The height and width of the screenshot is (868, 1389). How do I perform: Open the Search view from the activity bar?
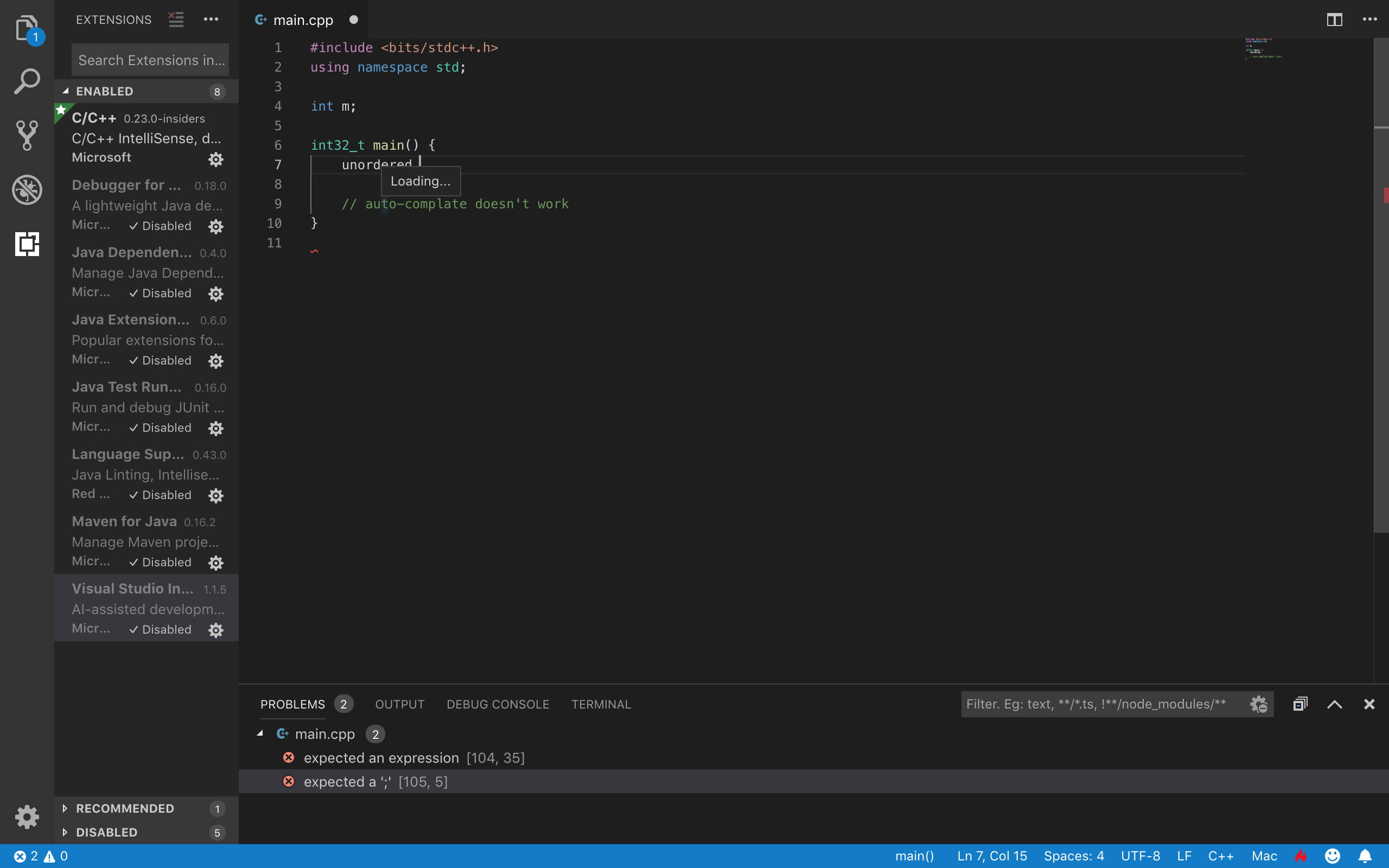(27, 80)
